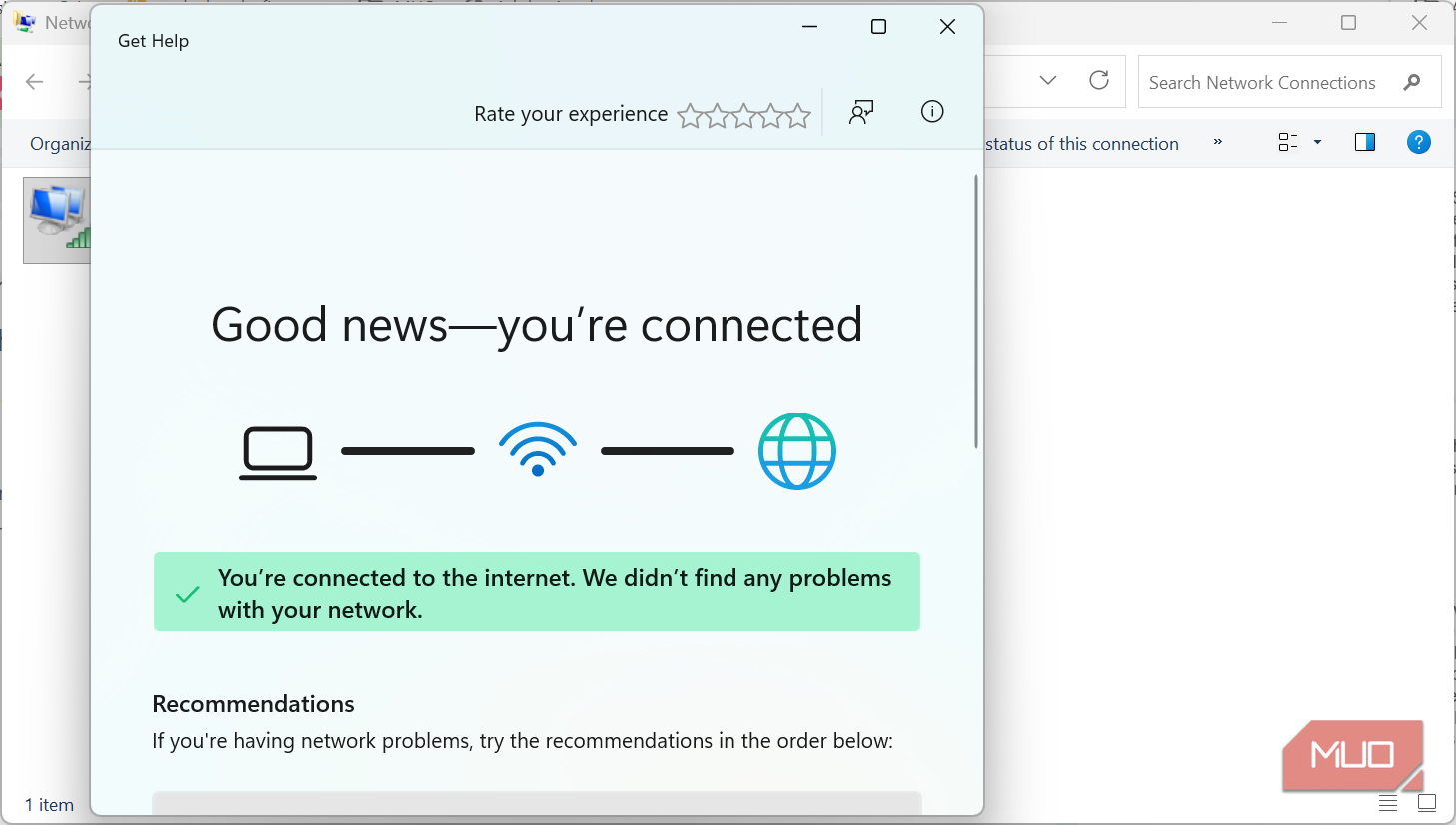Click the laptop icon in the connection diagram

point(278,453)
